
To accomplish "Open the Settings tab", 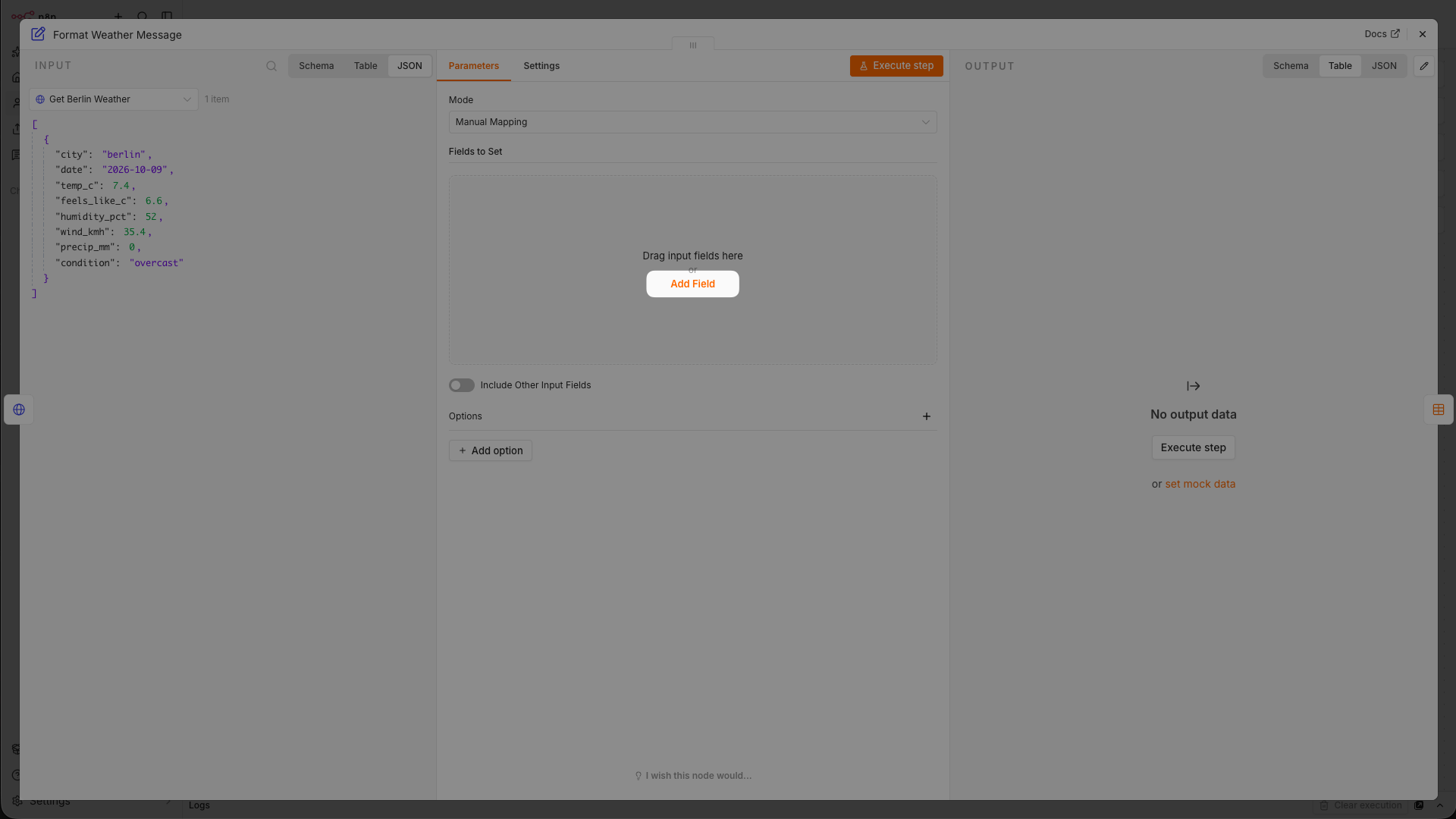I will click(541, 66).
